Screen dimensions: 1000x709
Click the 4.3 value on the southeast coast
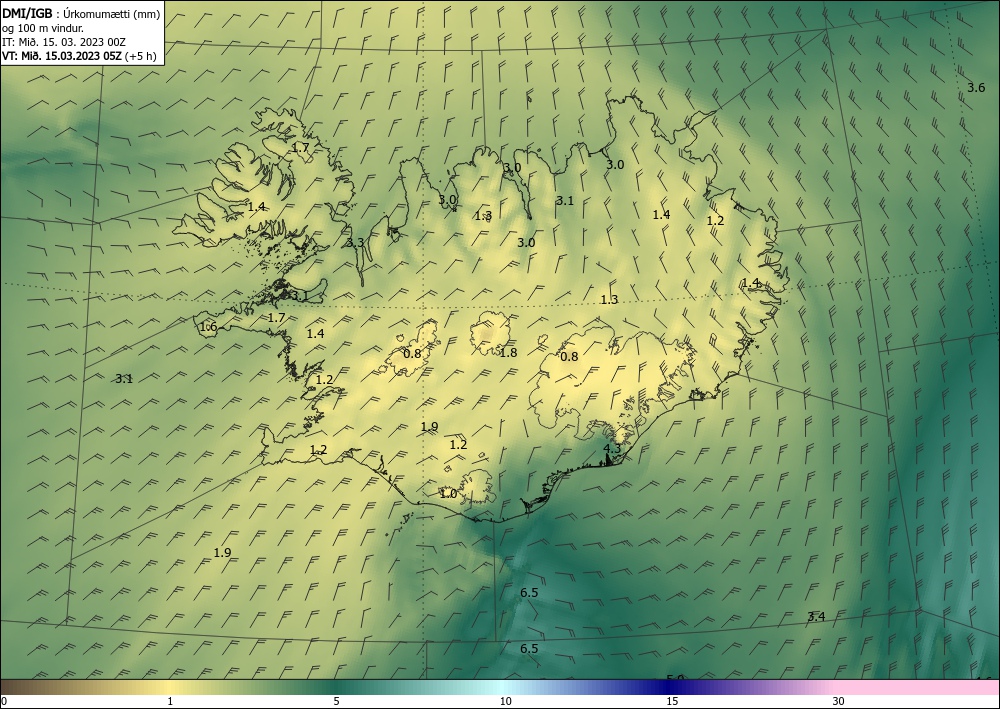click(612, 449)
